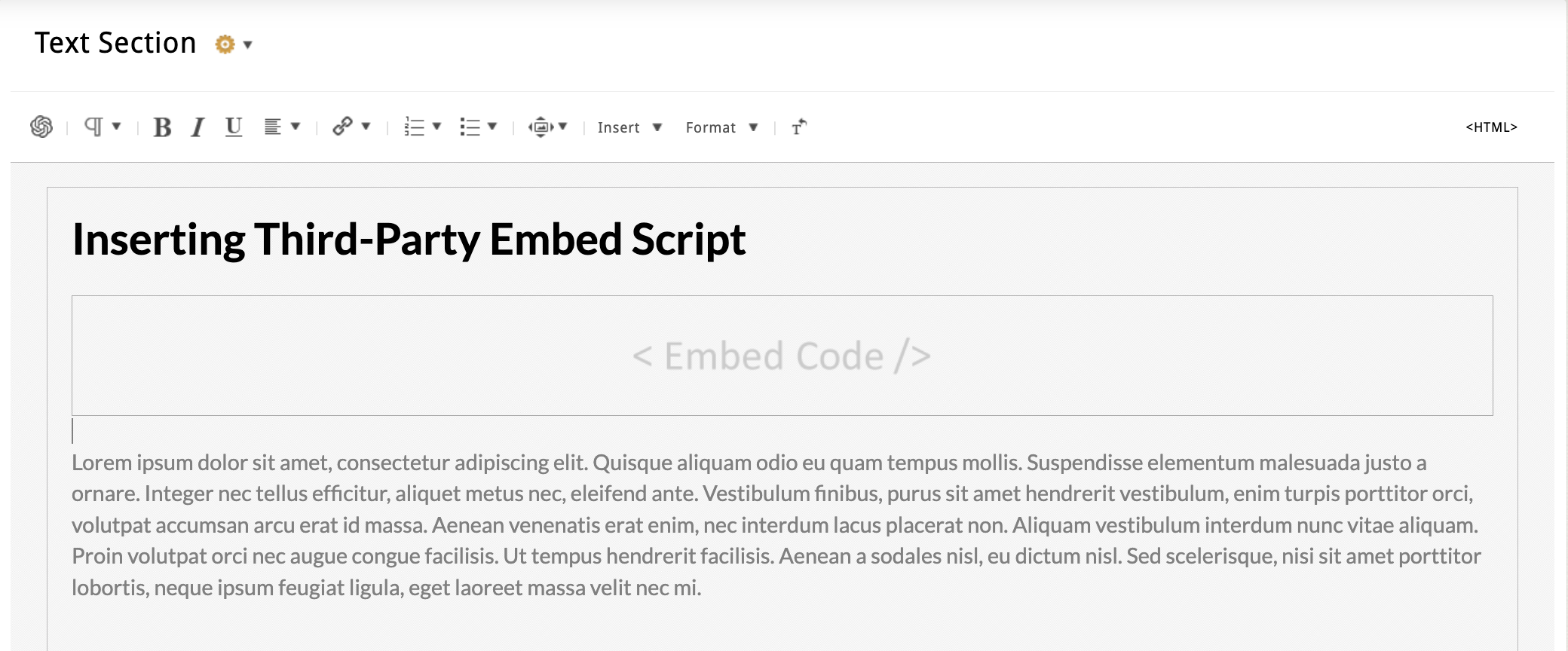Click the Inserting Third-Party Embed Script heading
This screenshot has width=1568, height=651.
pyautogui.click(x=409, y=240)
